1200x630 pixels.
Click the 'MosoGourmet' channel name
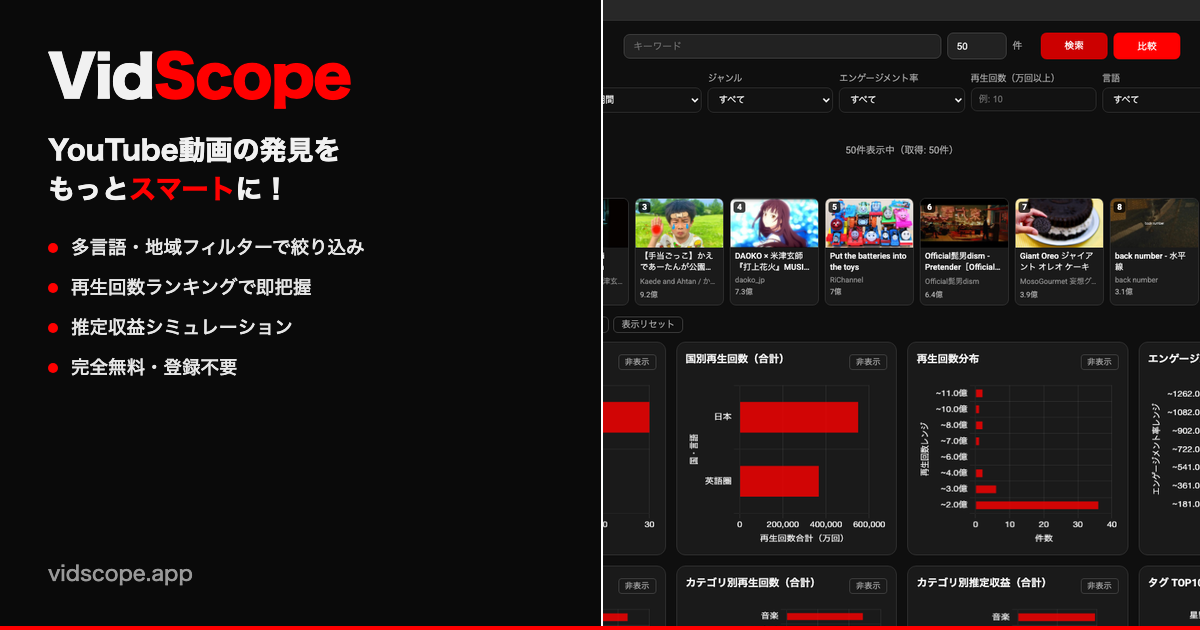pos(1056,281)
